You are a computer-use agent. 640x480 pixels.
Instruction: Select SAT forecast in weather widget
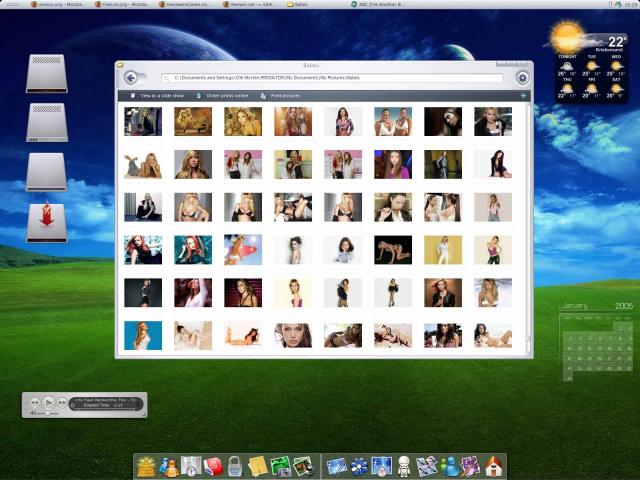616,88
